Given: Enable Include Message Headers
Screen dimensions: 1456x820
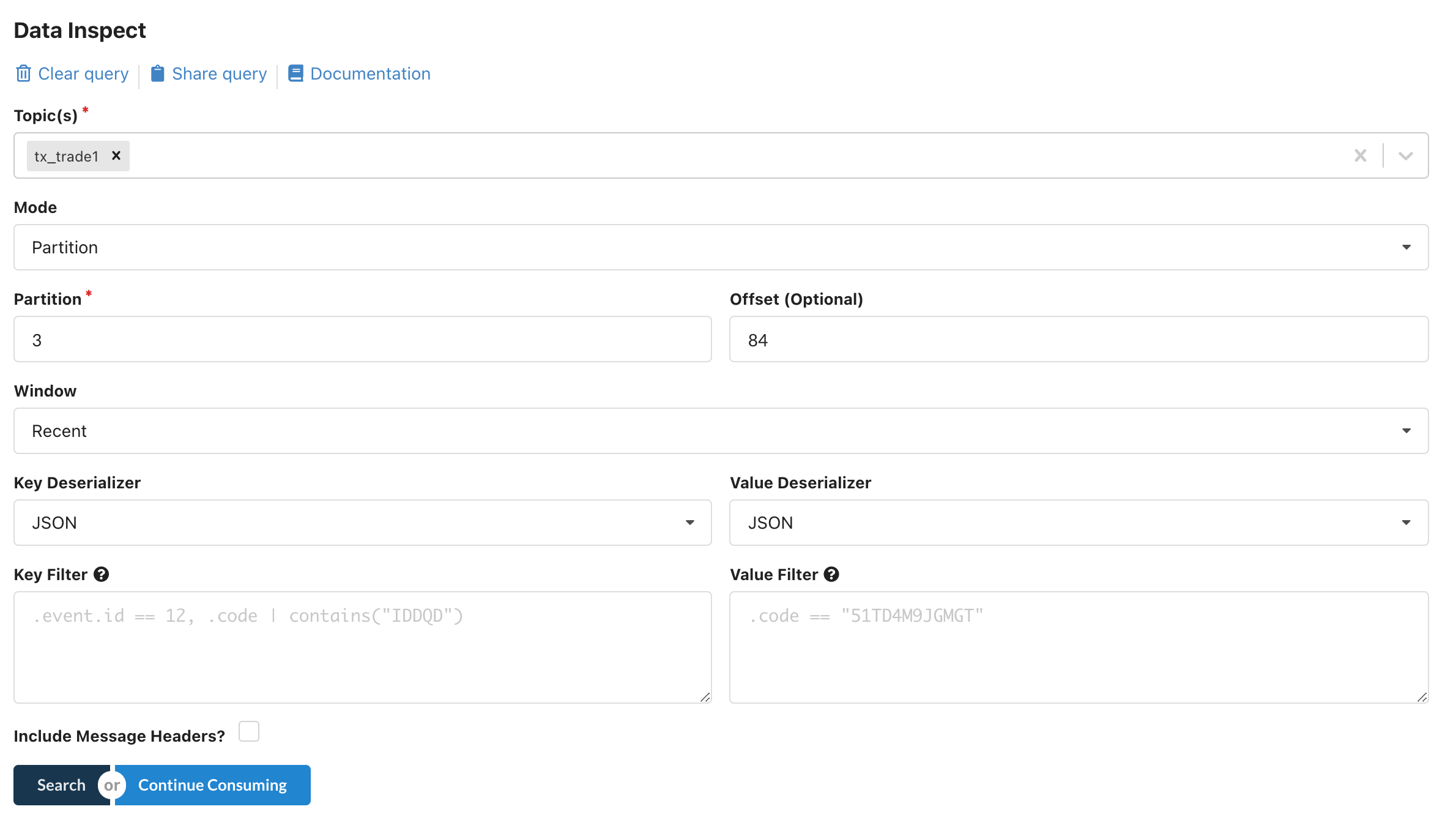Looking at the screenshot, I should 248,731.
